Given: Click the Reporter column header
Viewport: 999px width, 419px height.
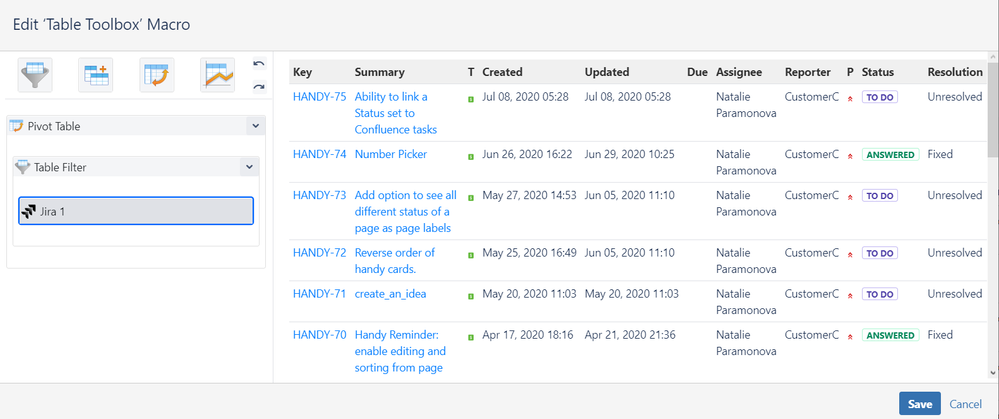Looking at the screenshot, I should pyautogui.click(x=808, y=72).
